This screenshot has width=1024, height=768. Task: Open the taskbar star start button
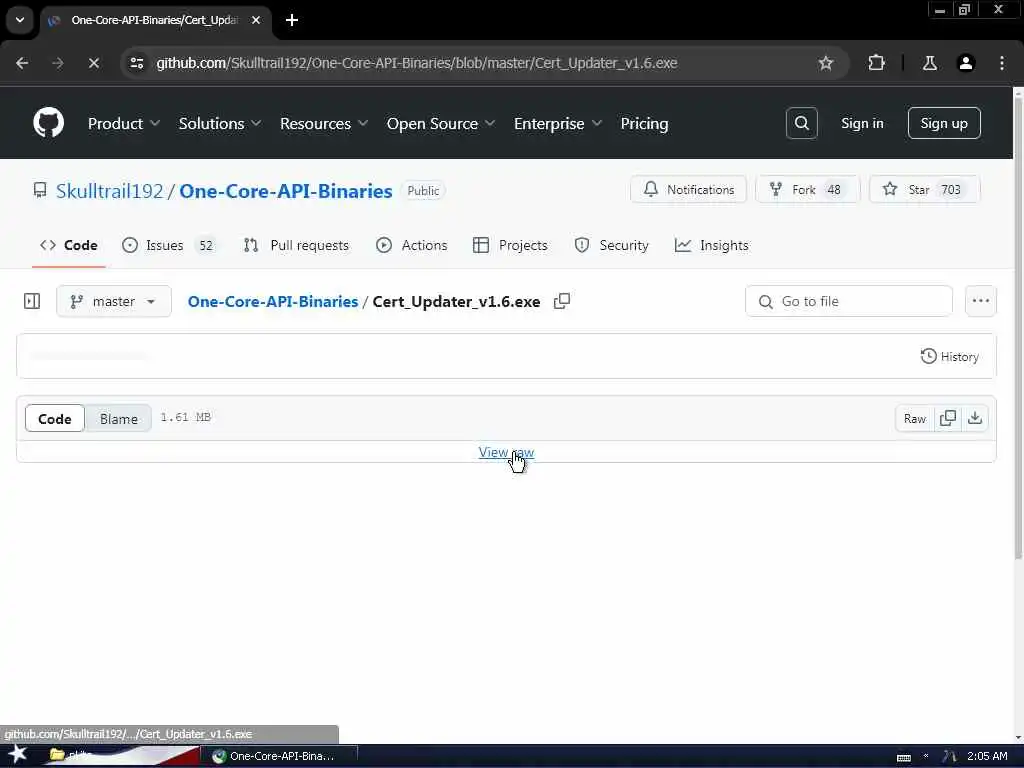18,754
